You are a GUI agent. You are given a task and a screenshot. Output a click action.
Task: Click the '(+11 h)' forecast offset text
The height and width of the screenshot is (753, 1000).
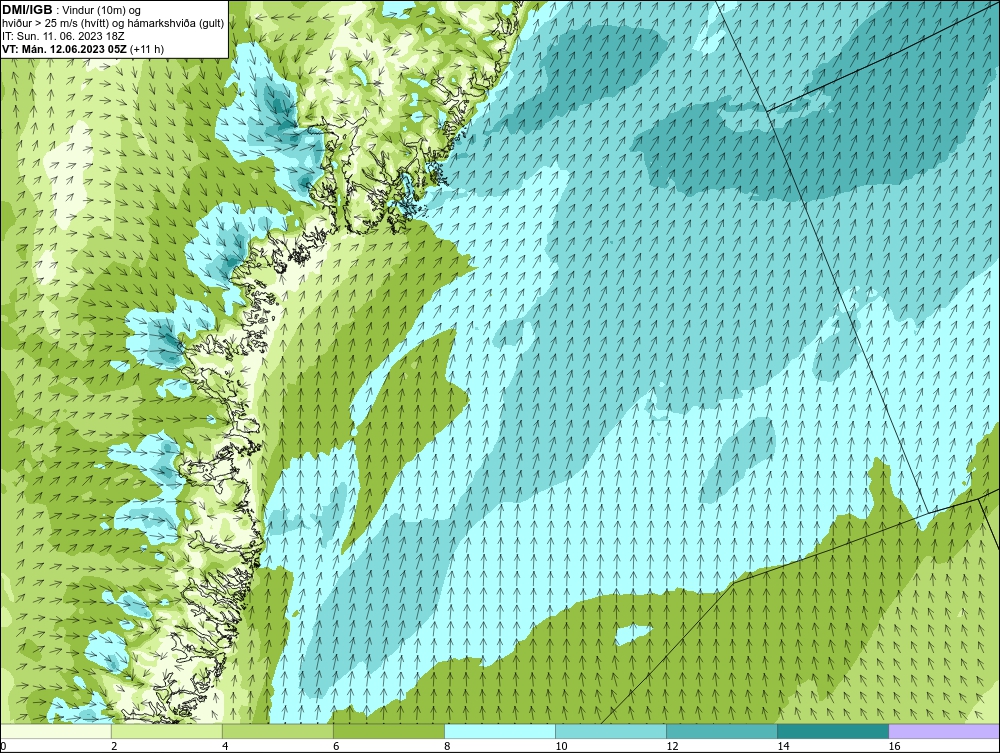tap(148, 49)
